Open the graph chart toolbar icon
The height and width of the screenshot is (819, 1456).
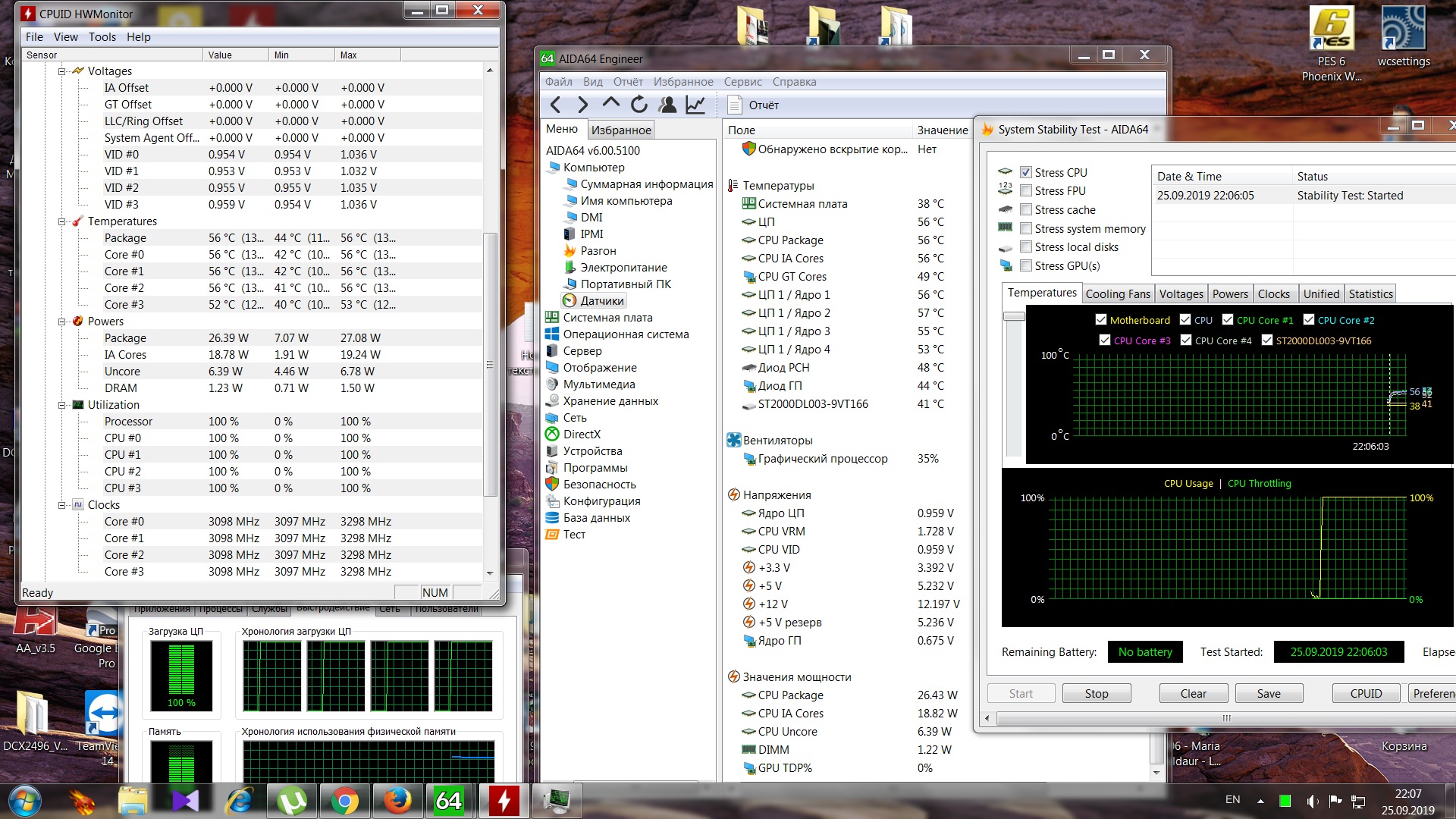pos(695,105)
